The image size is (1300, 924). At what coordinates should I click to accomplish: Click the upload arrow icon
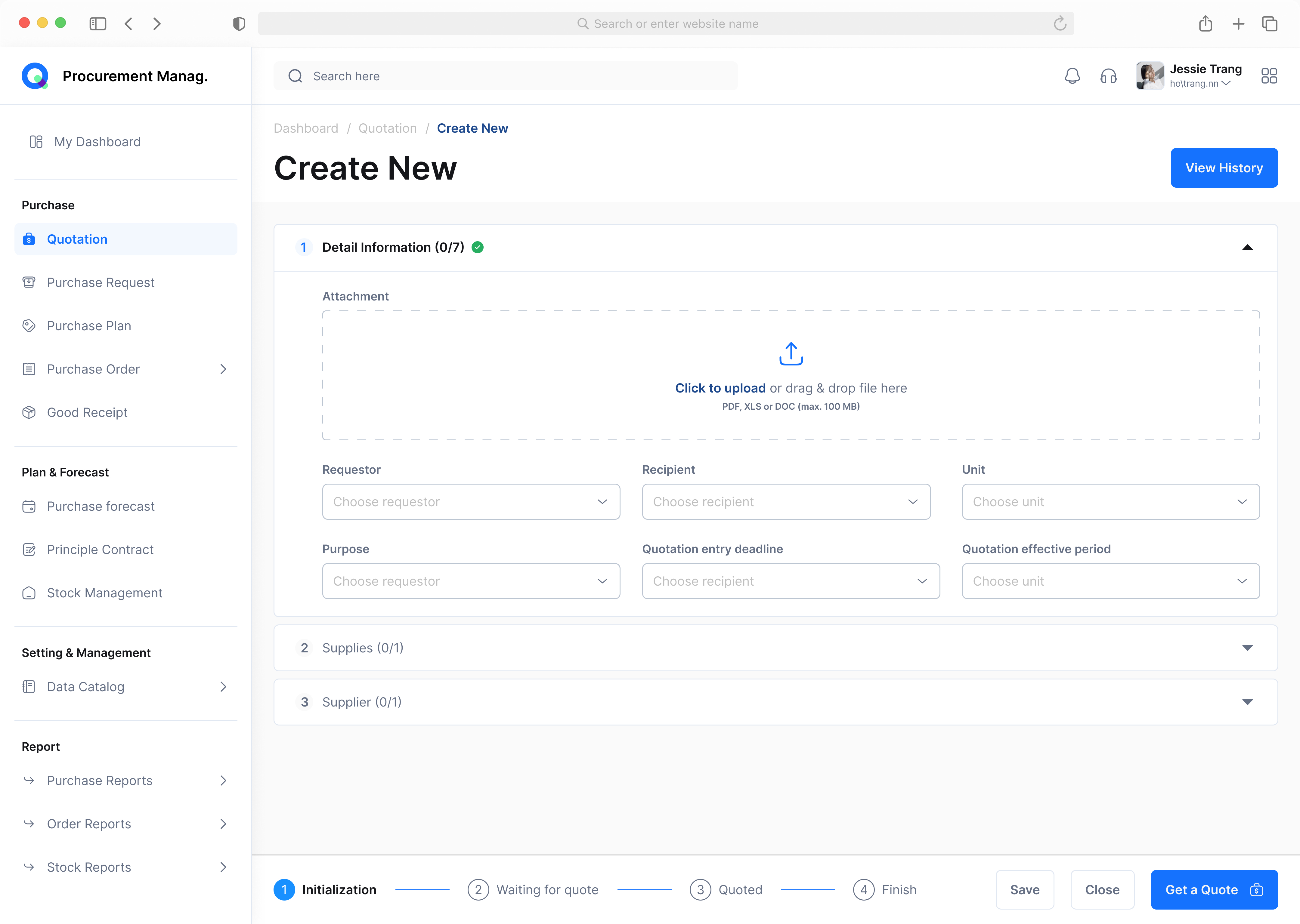(791, 354)
